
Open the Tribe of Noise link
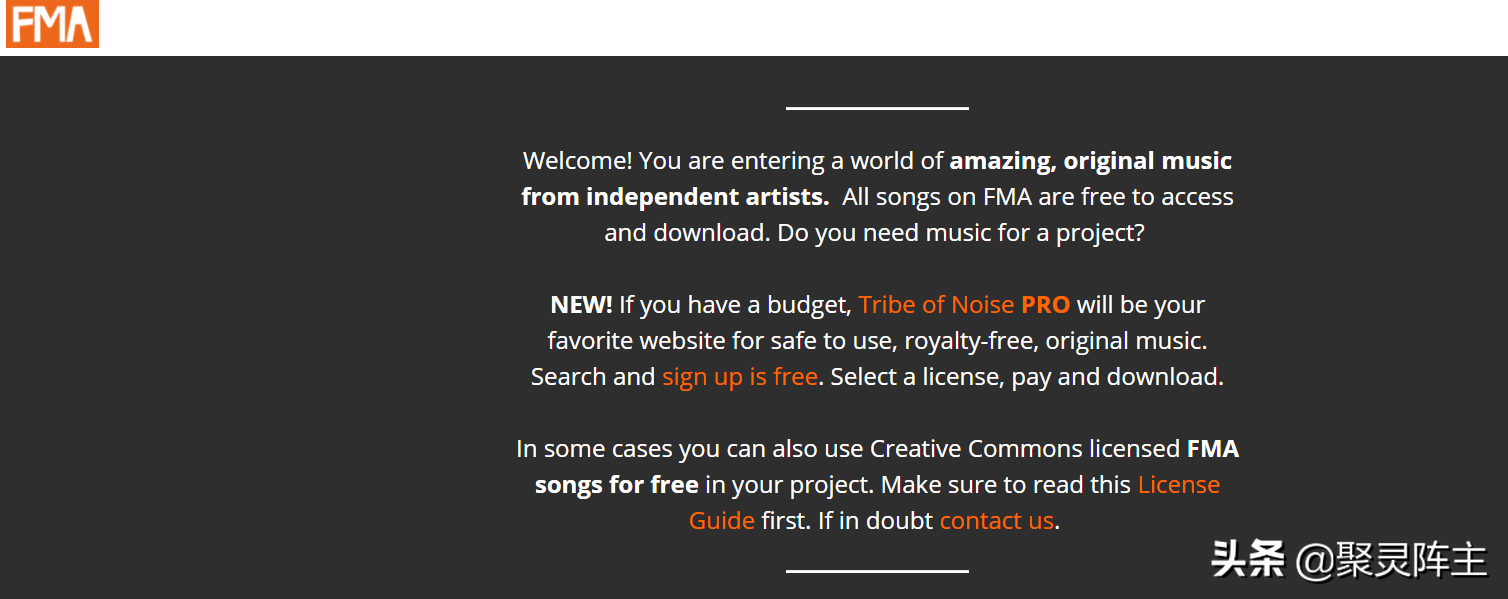[936, 305]
